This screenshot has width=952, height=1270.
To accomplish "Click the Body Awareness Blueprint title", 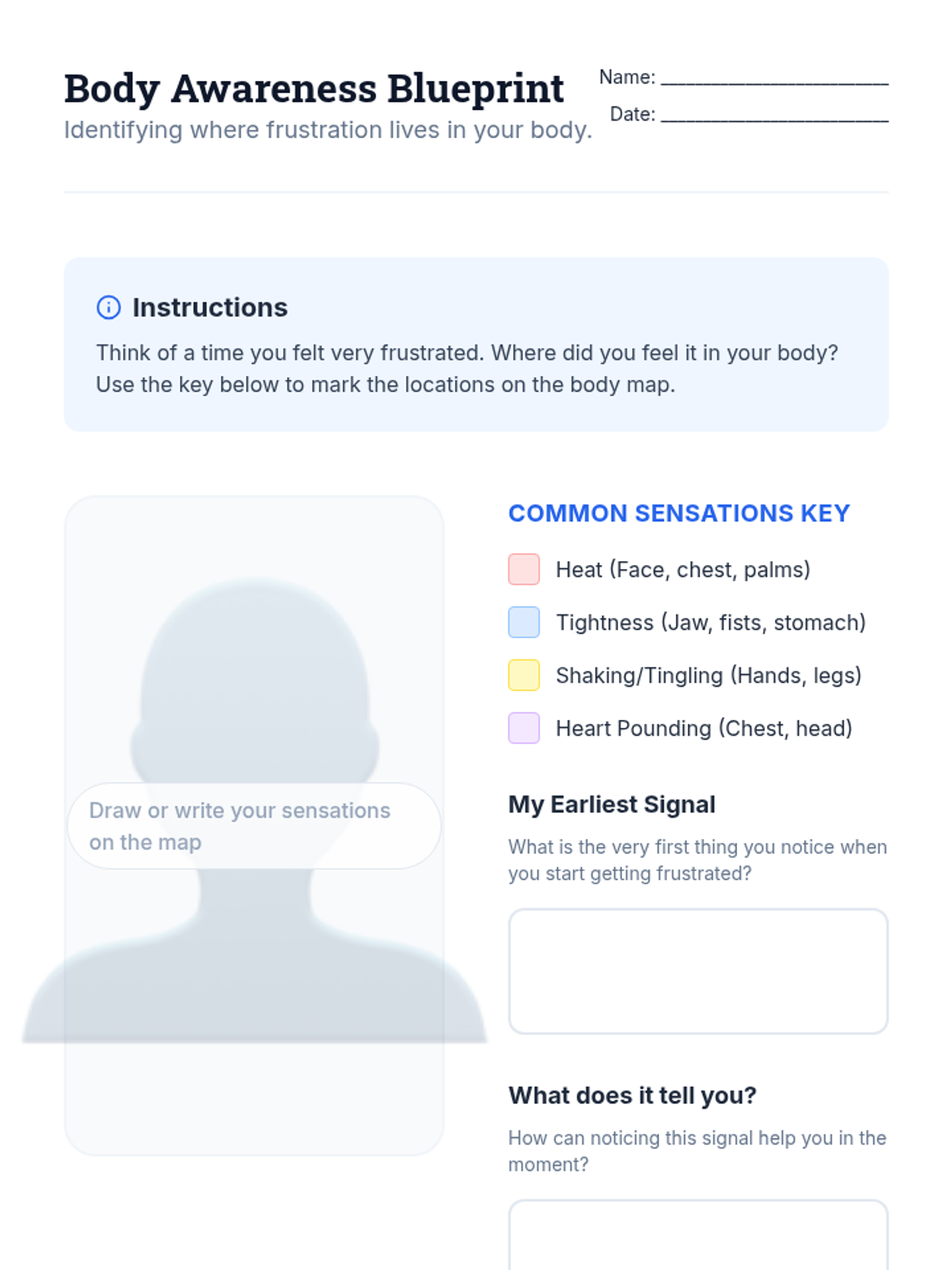I will point(314,89).
